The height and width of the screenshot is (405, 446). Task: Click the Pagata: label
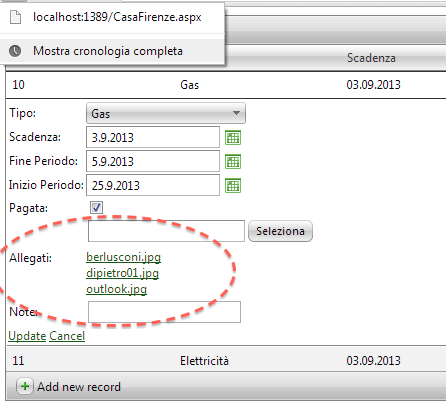tap(29, 208)
